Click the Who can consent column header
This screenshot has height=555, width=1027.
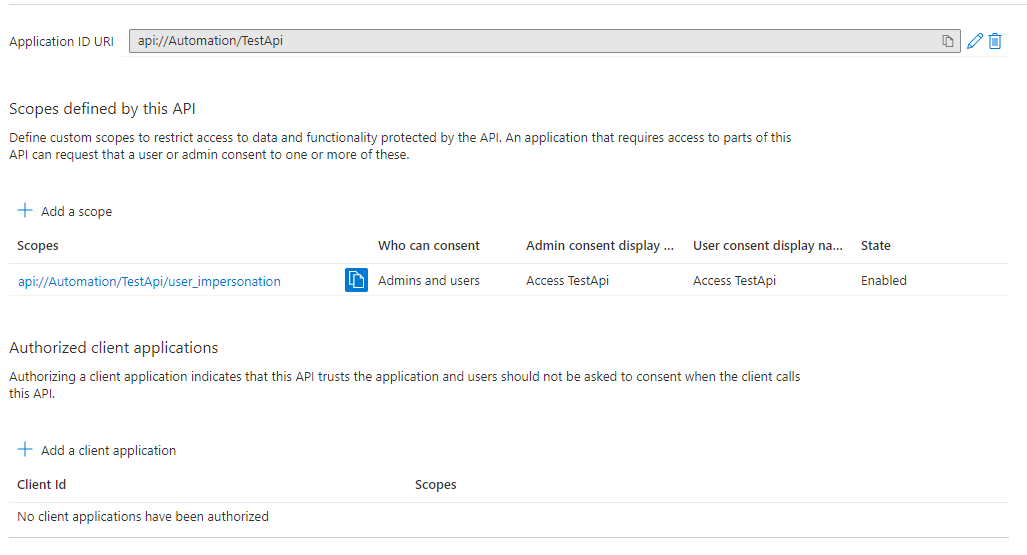click(x=428, y=245)
